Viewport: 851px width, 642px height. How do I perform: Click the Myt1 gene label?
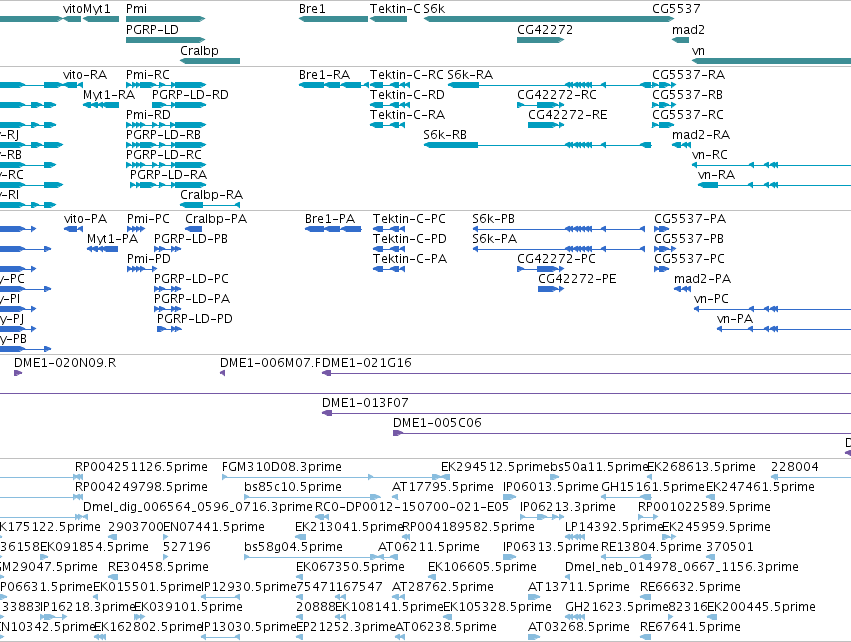tap(97, 9)
